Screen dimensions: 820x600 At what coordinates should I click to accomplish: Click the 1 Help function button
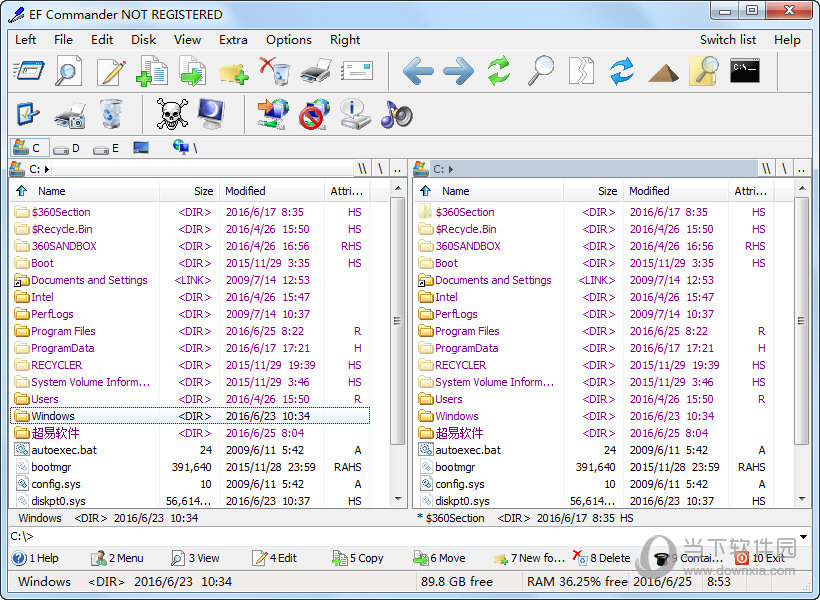tap(36, 558)
